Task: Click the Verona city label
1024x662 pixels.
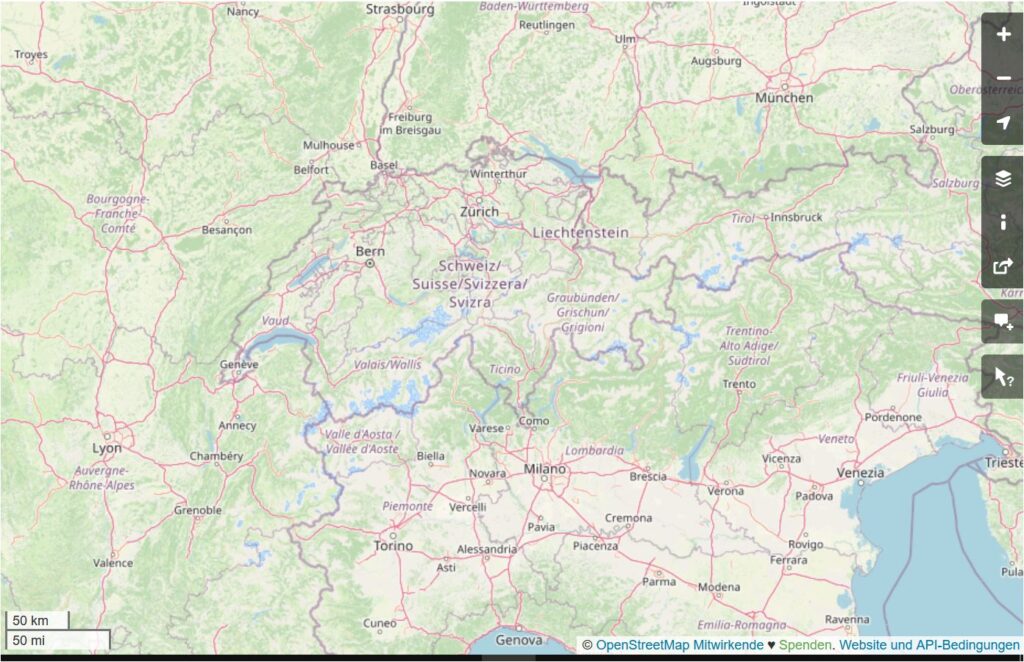Action: (726, 491)
